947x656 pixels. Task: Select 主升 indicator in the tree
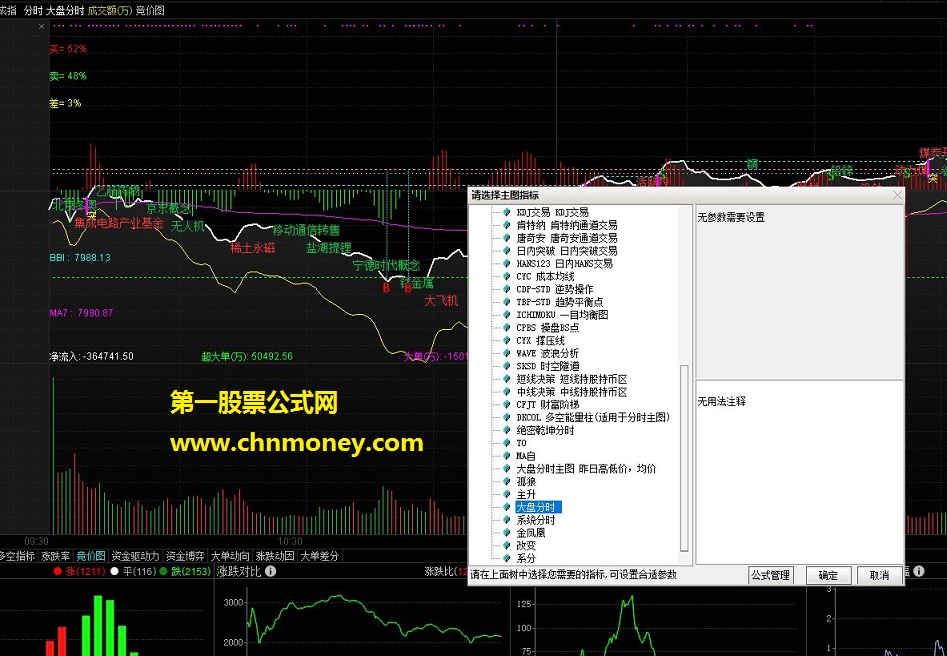[525, 494]
